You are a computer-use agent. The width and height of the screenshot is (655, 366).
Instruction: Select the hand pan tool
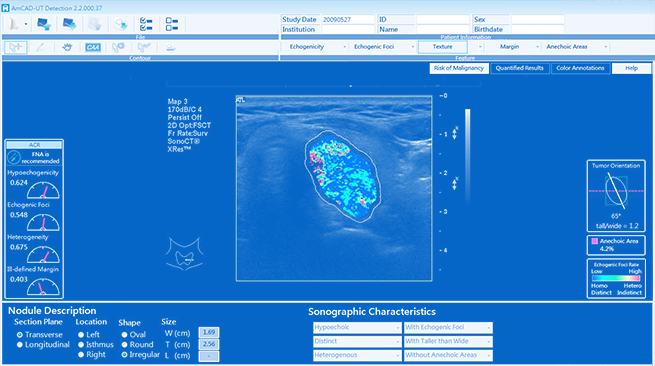coord(67,47)
